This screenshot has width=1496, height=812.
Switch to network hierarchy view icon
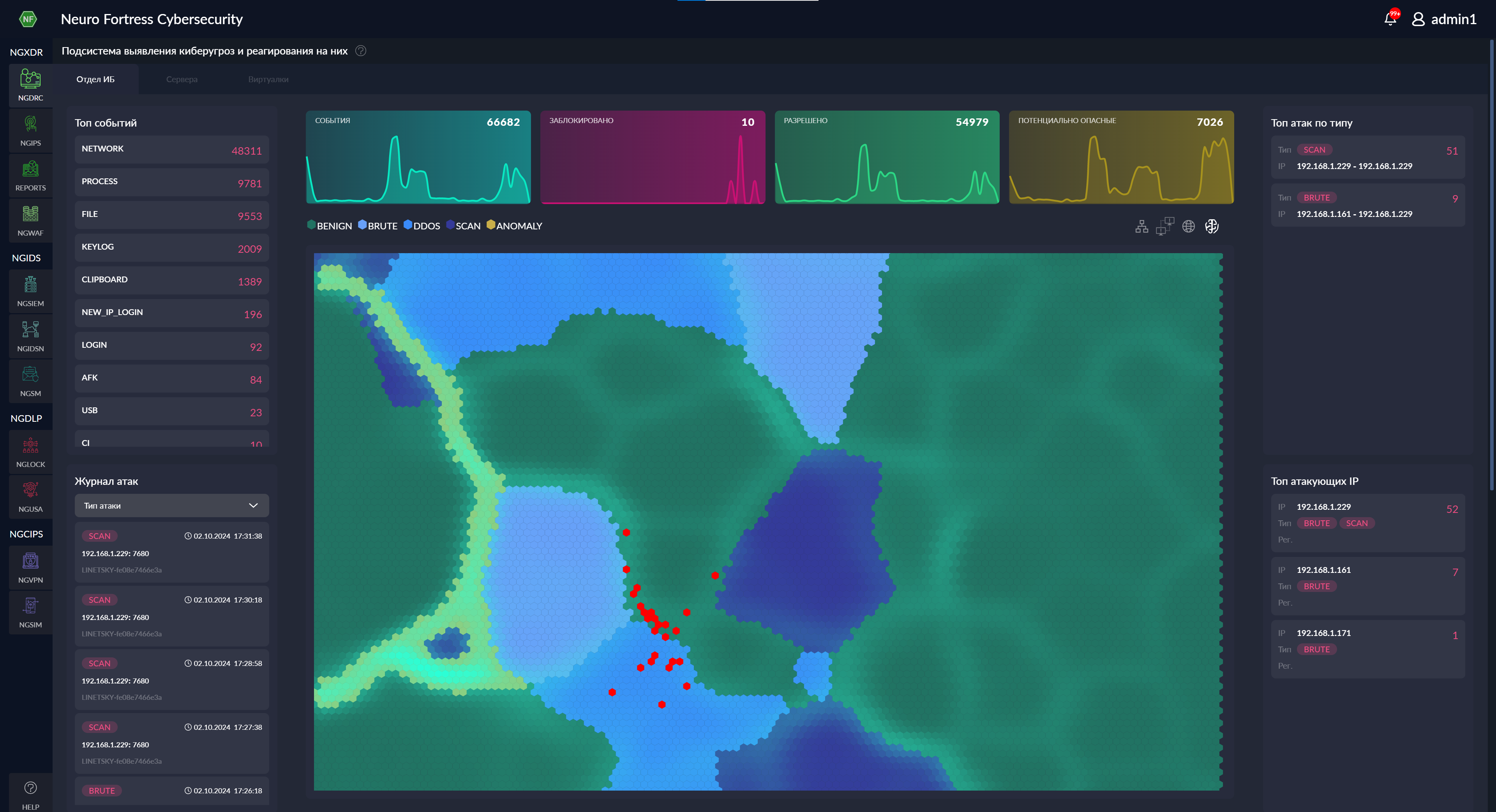1141,226
